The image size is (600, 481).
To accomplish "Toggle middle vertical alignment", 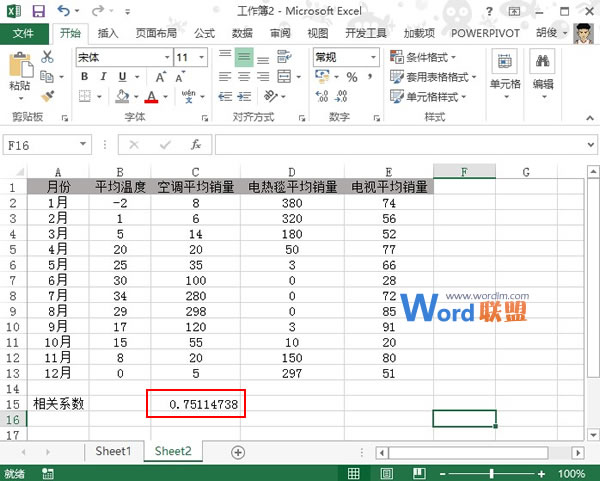I will coord(244,57).
